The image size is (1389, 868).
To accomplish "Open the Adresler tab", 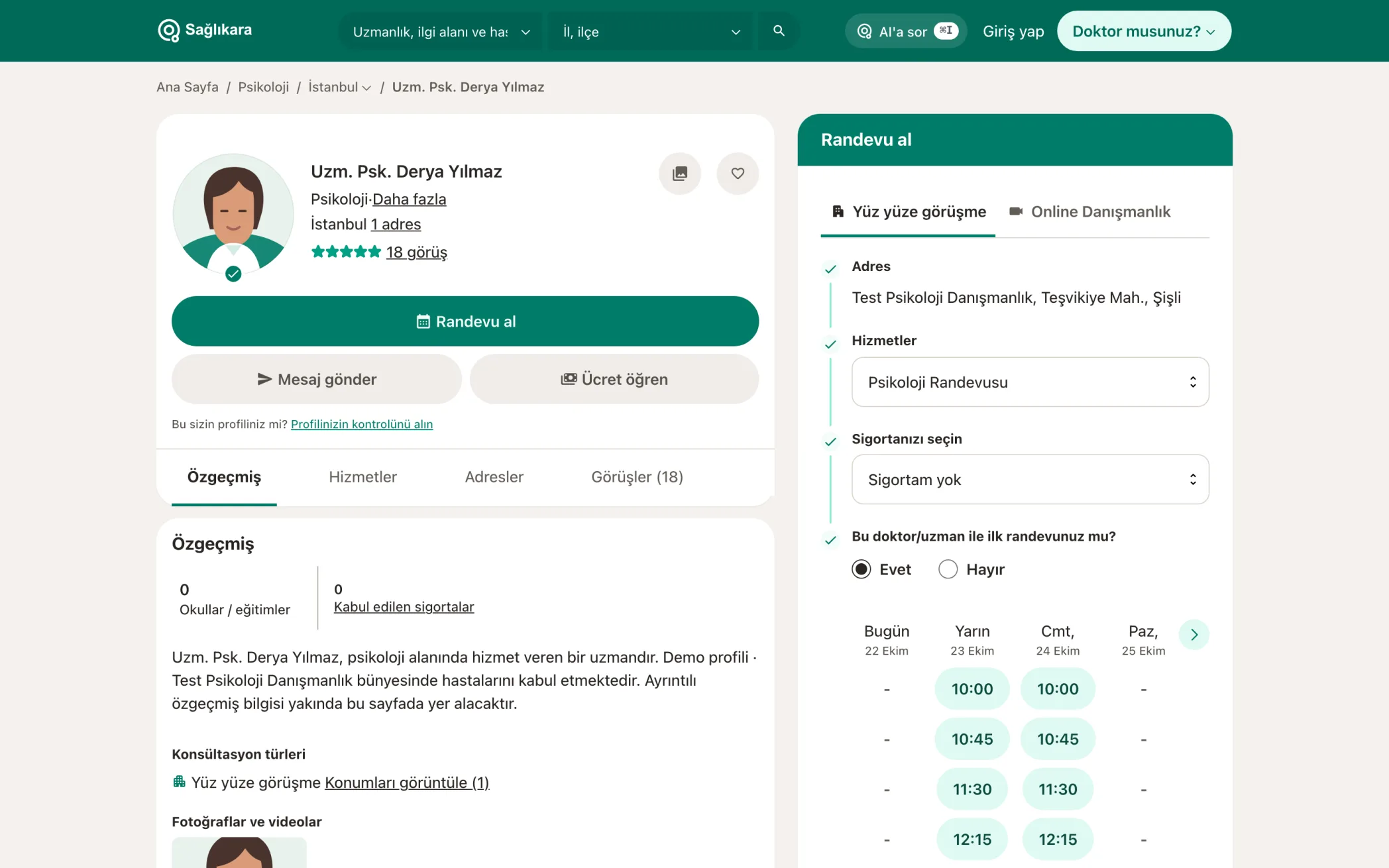I will [x=494, y=477].
